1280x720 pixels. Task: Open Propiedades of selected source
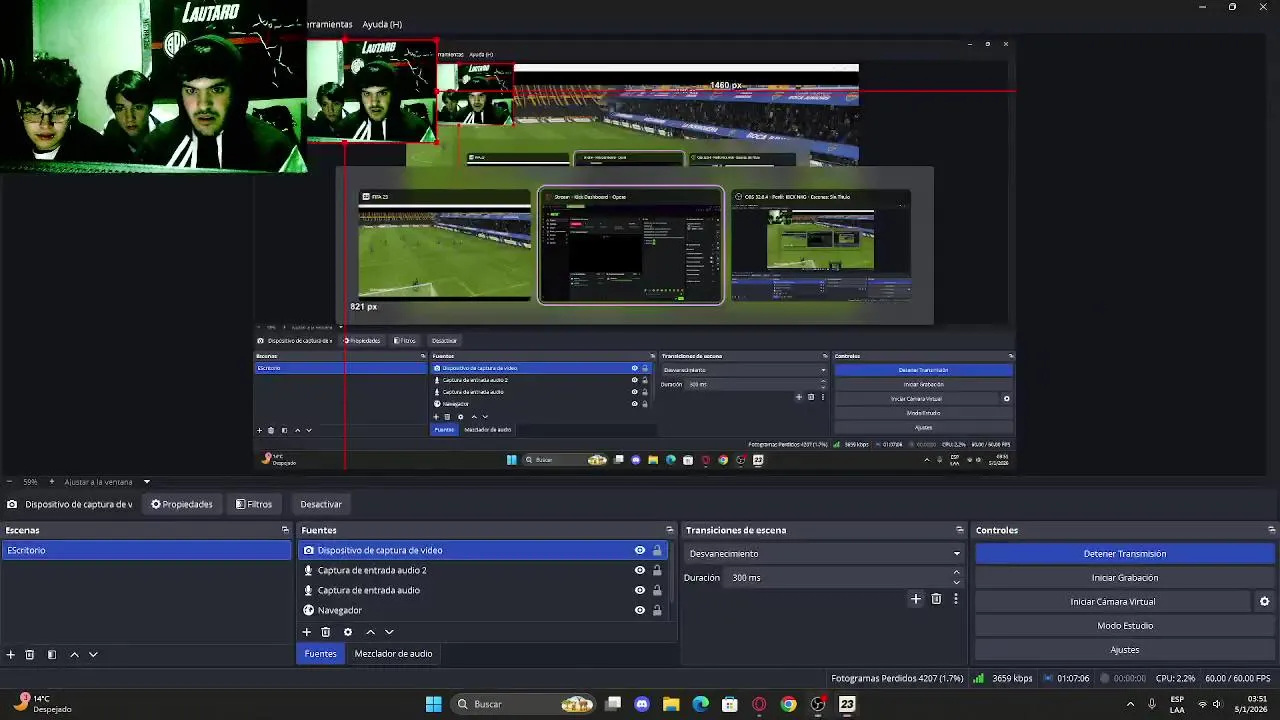pos(182,504)
